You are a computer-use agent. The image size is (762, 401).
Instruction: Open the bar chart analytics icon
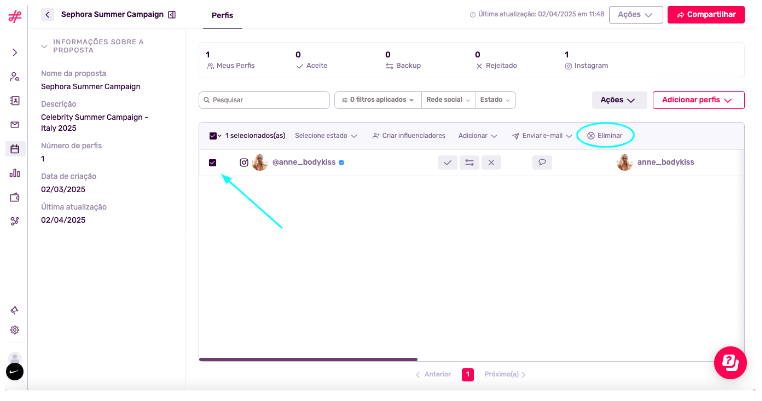(x=15, y=173)
